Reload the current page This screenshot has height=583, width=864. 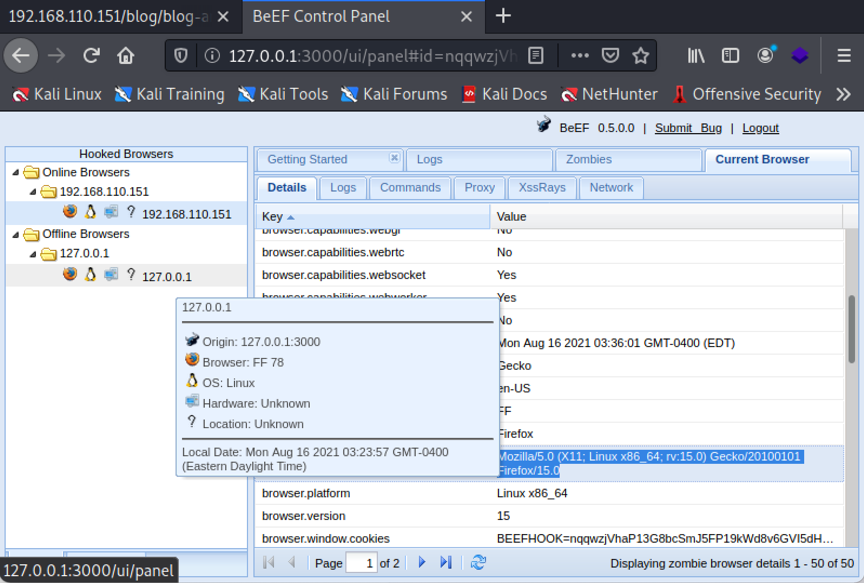91,56
